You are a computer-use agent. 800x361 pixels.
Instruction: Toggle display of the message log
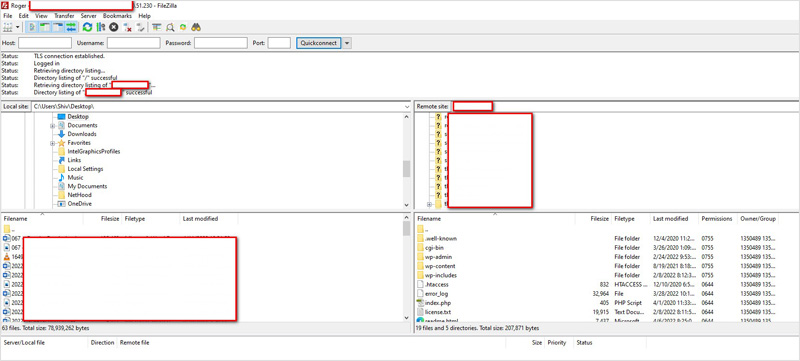(32, 27)
